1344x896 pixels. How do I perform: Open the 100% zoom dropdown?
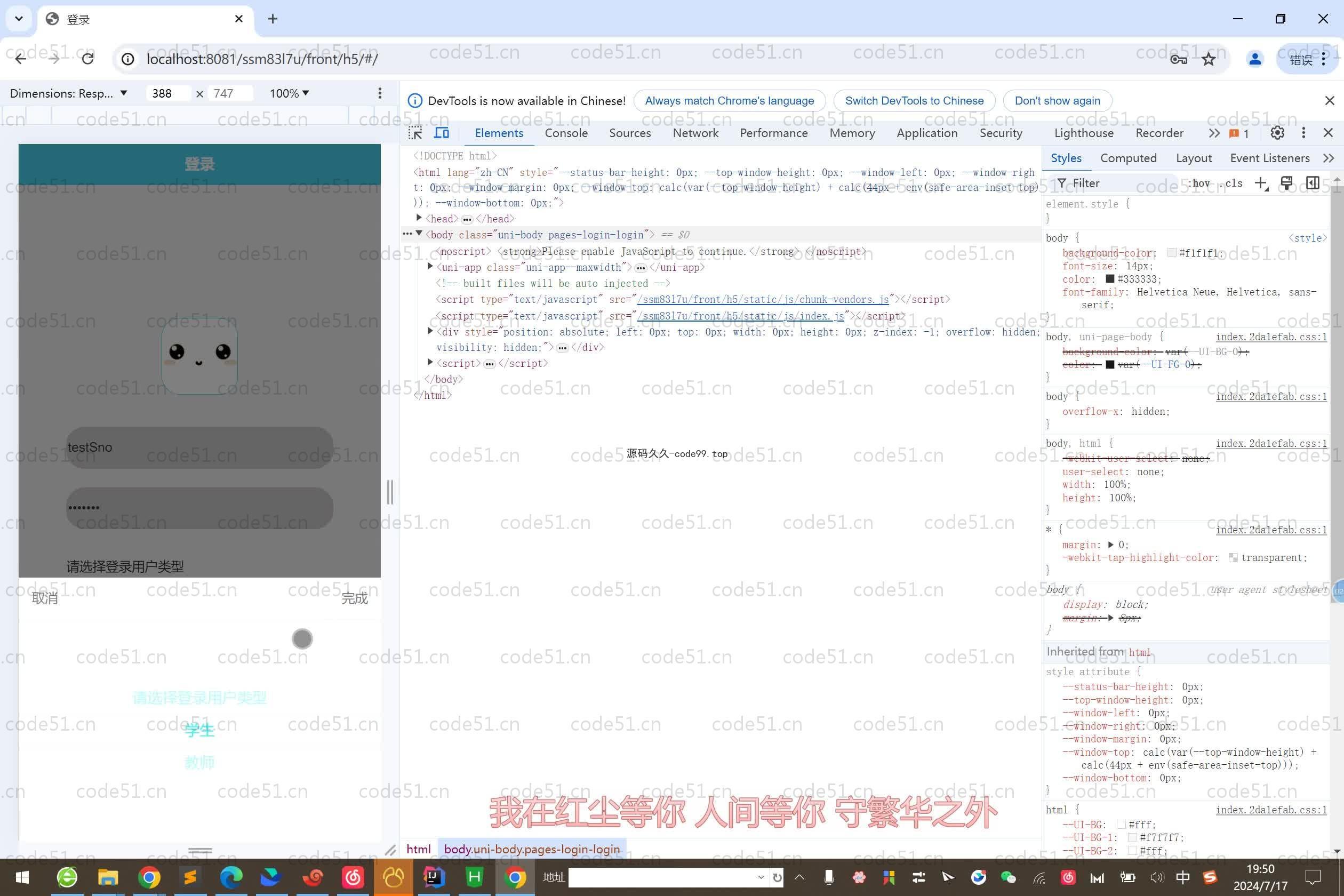pyautogui.click(x=289, y=93)
